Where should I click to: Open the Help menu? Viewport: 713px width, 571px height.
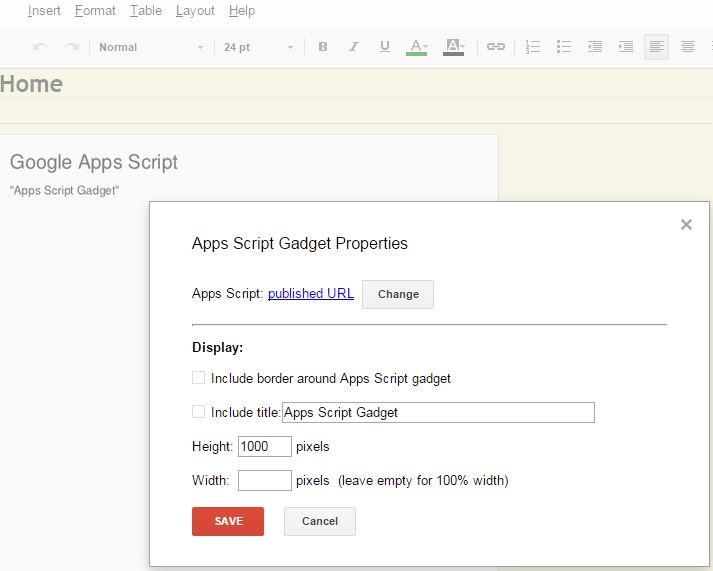(242, 10)
